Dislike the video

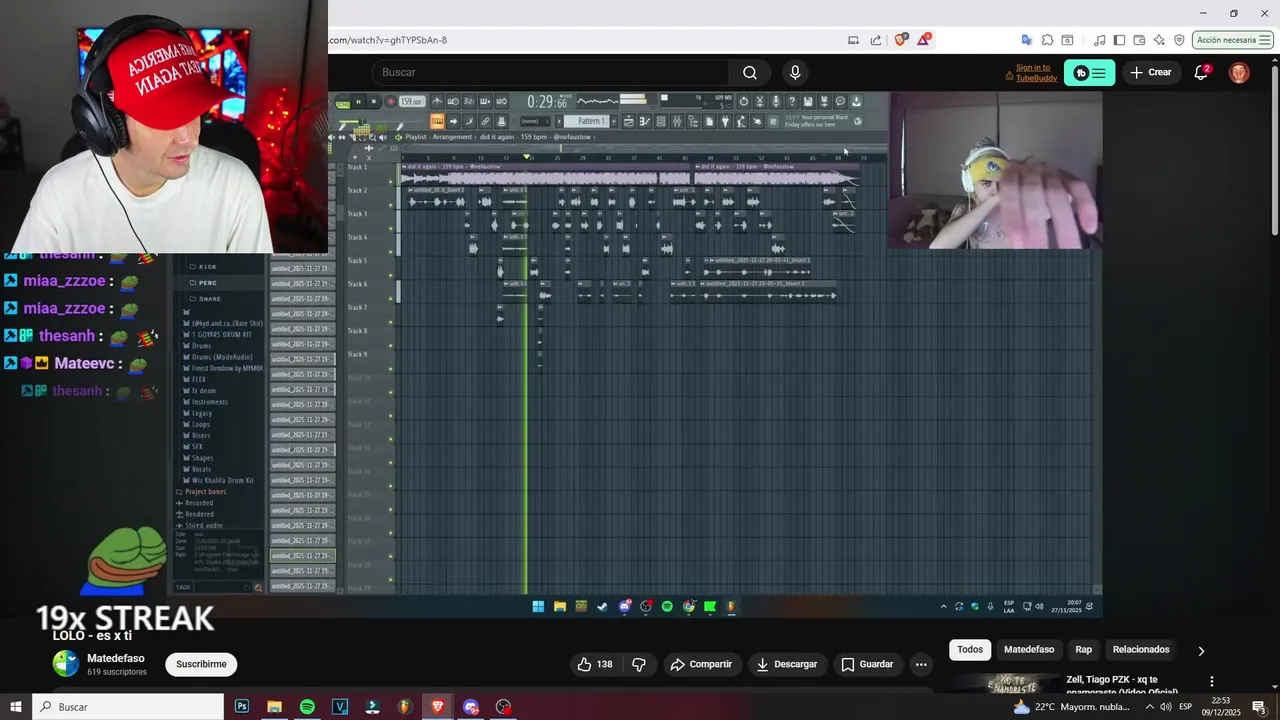pyautogui.click(x=639, y=664)
